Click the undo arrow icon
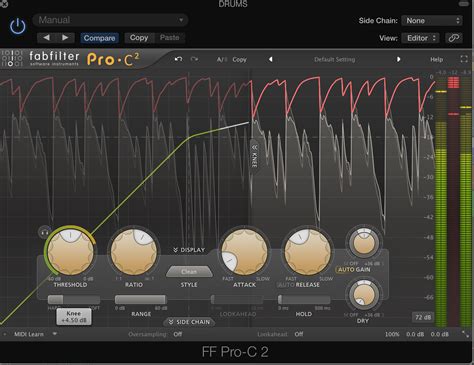Image resolution: width=474 pixels, height=365 pixels. [x=179, y=59]
